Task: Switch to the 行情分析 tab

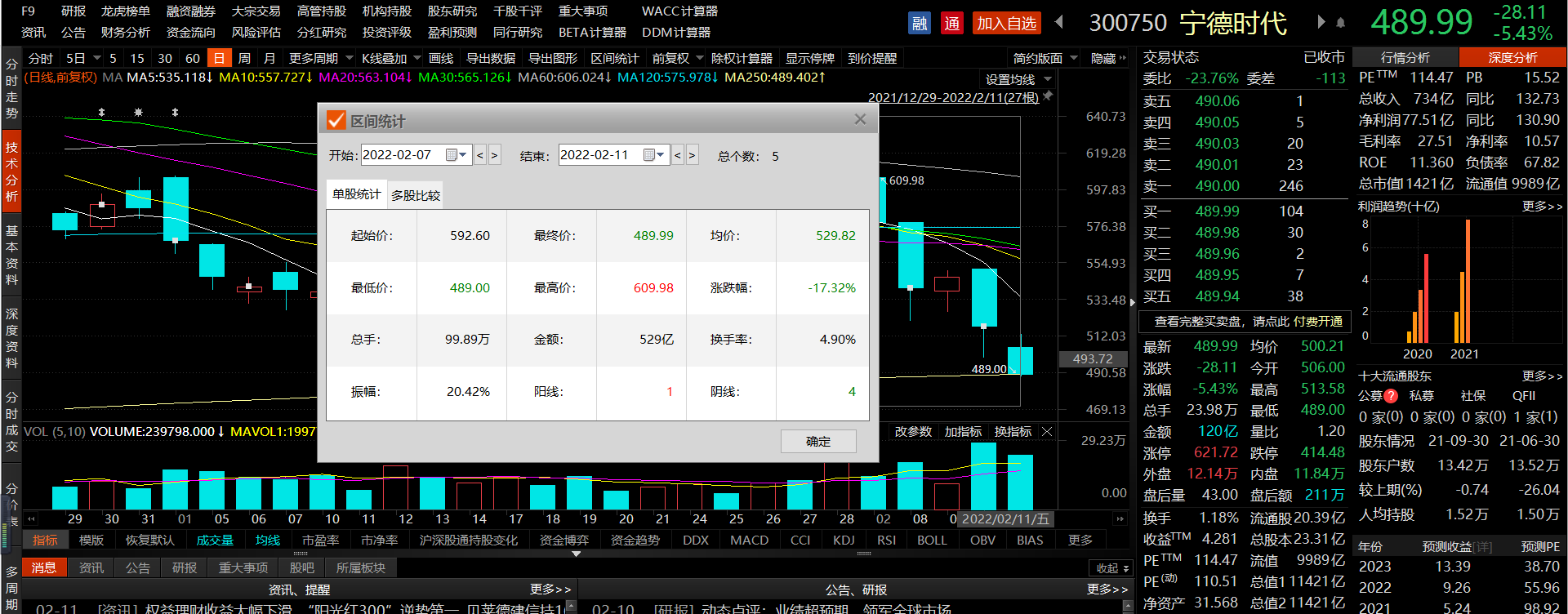Action: (x=1405, y=57)
